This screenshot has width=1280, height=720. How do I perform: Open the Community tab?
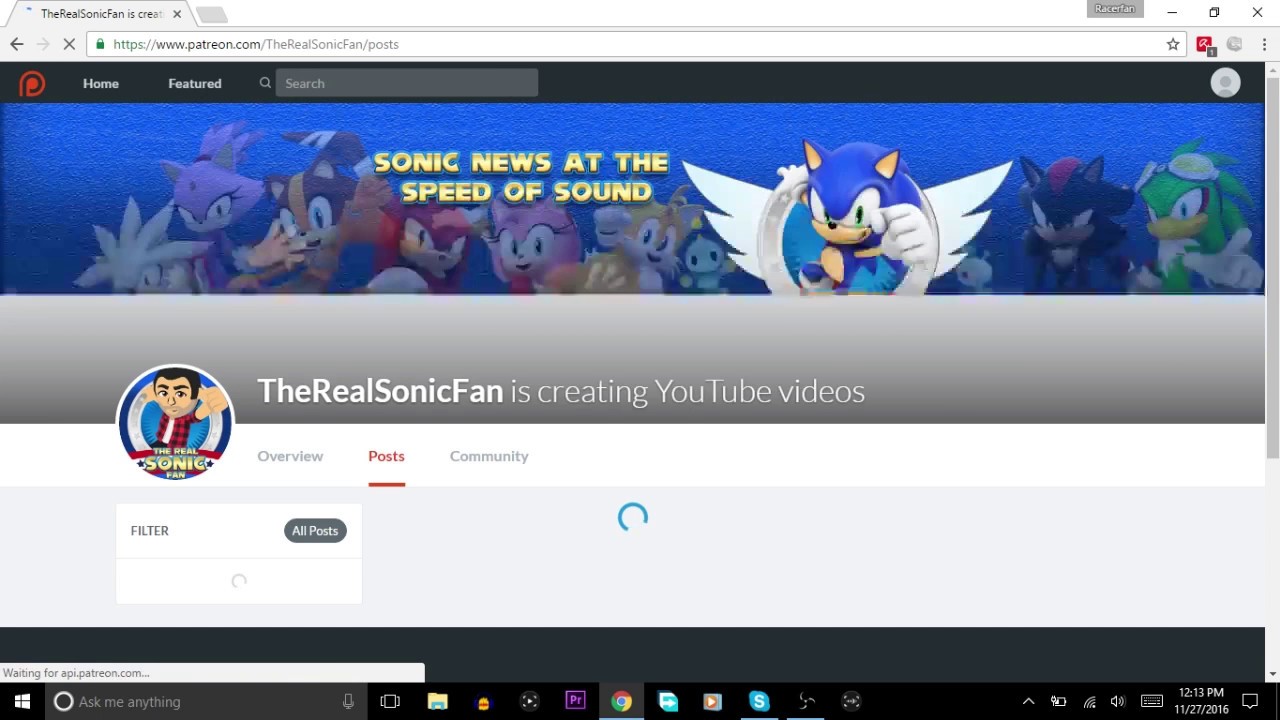coord(489,456)
